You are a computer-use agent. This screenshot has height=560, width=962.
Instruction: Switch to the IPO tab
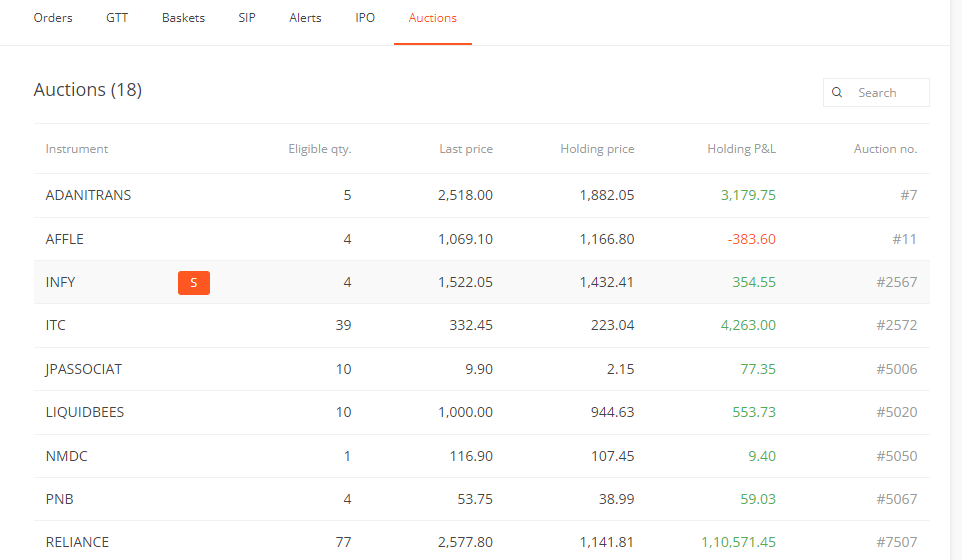click(364, 18)
